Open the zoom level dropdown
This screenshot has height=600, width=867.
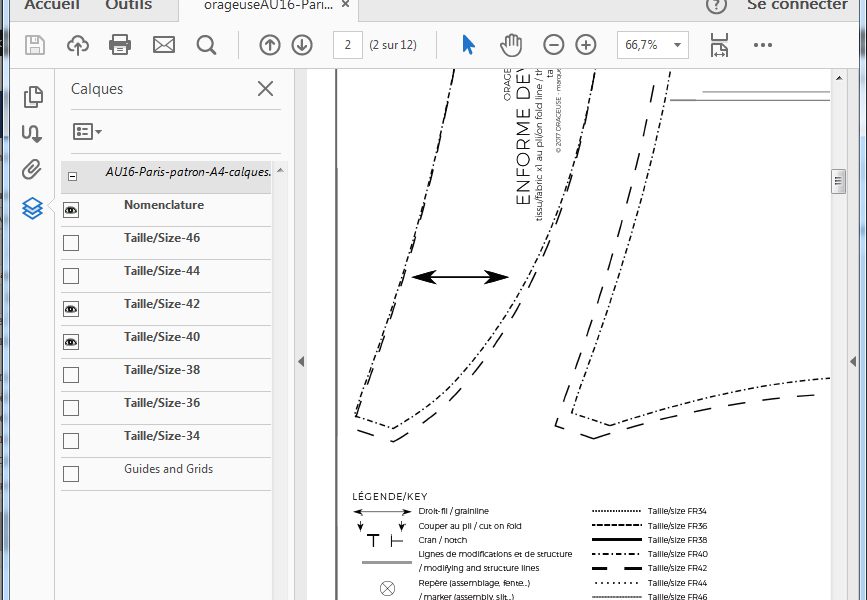[x=677, y=45]
